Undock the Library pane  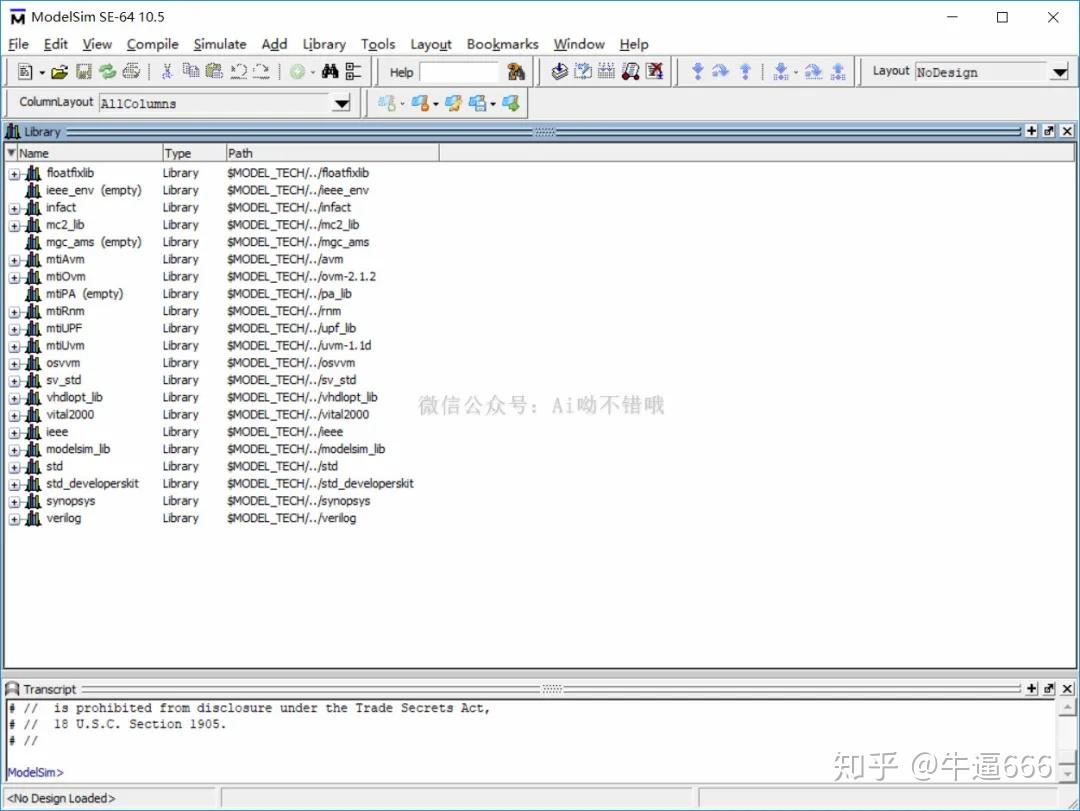1048,131
